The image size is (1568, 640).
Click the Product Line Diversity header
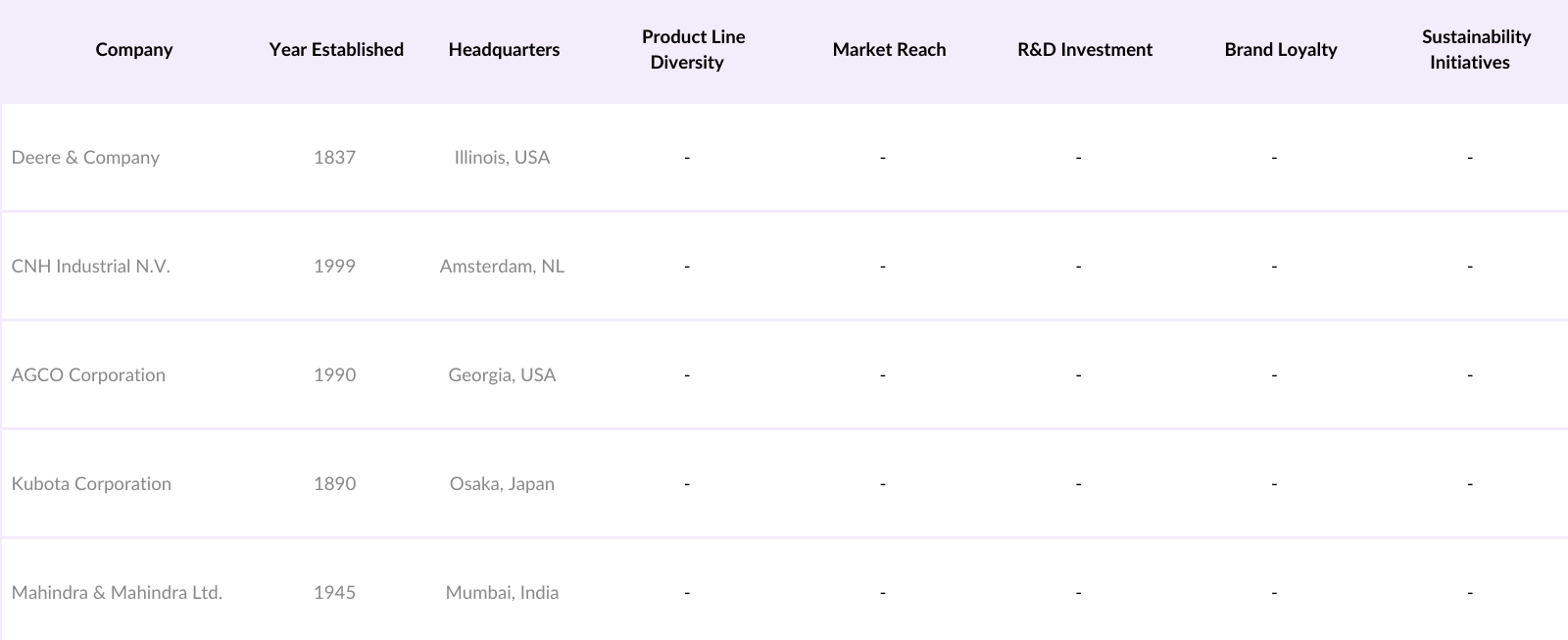693,50
